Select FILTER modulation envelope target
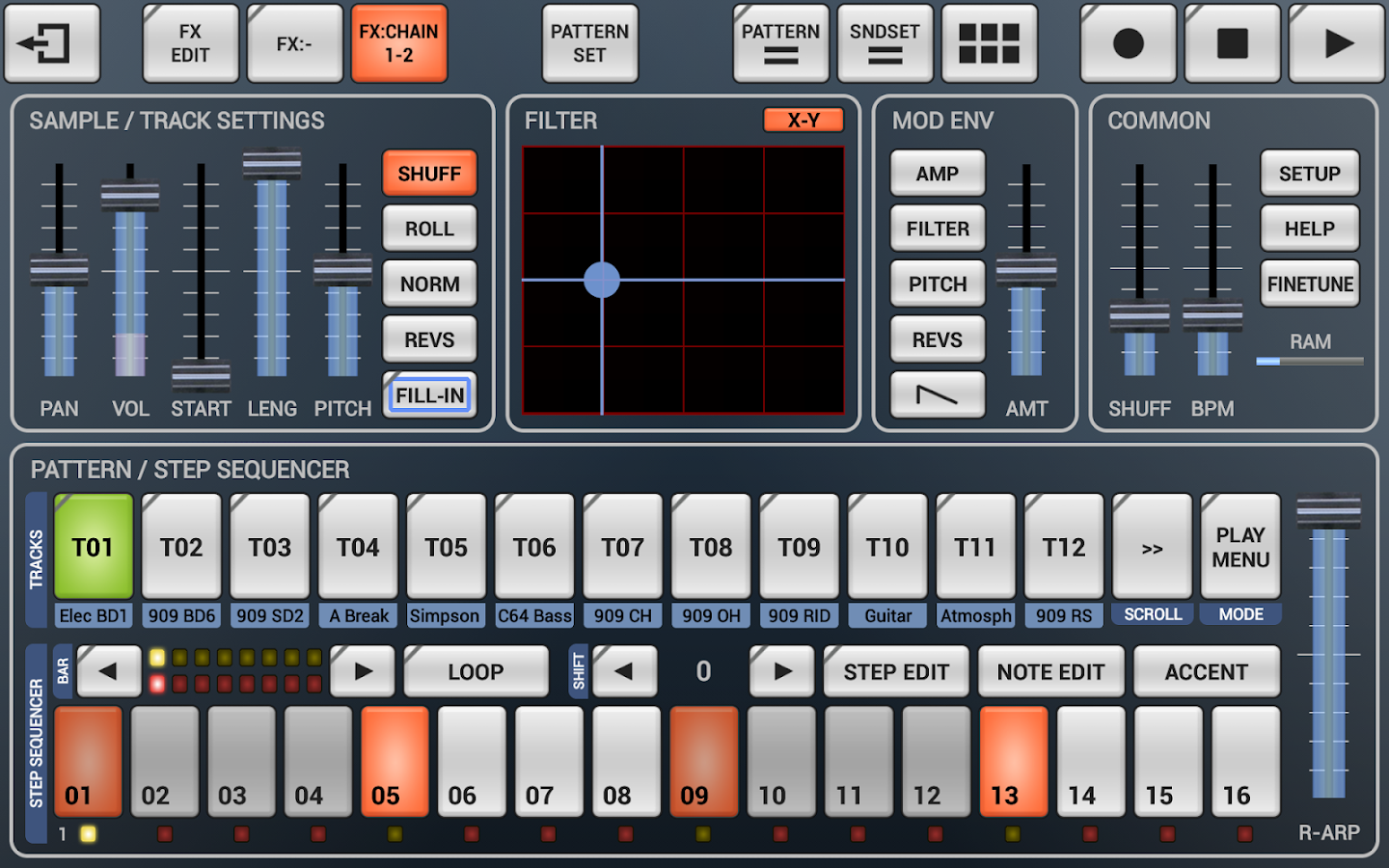Image resolution: width=1389 pixels, height=868 pixels. click(x=938, y=229)
